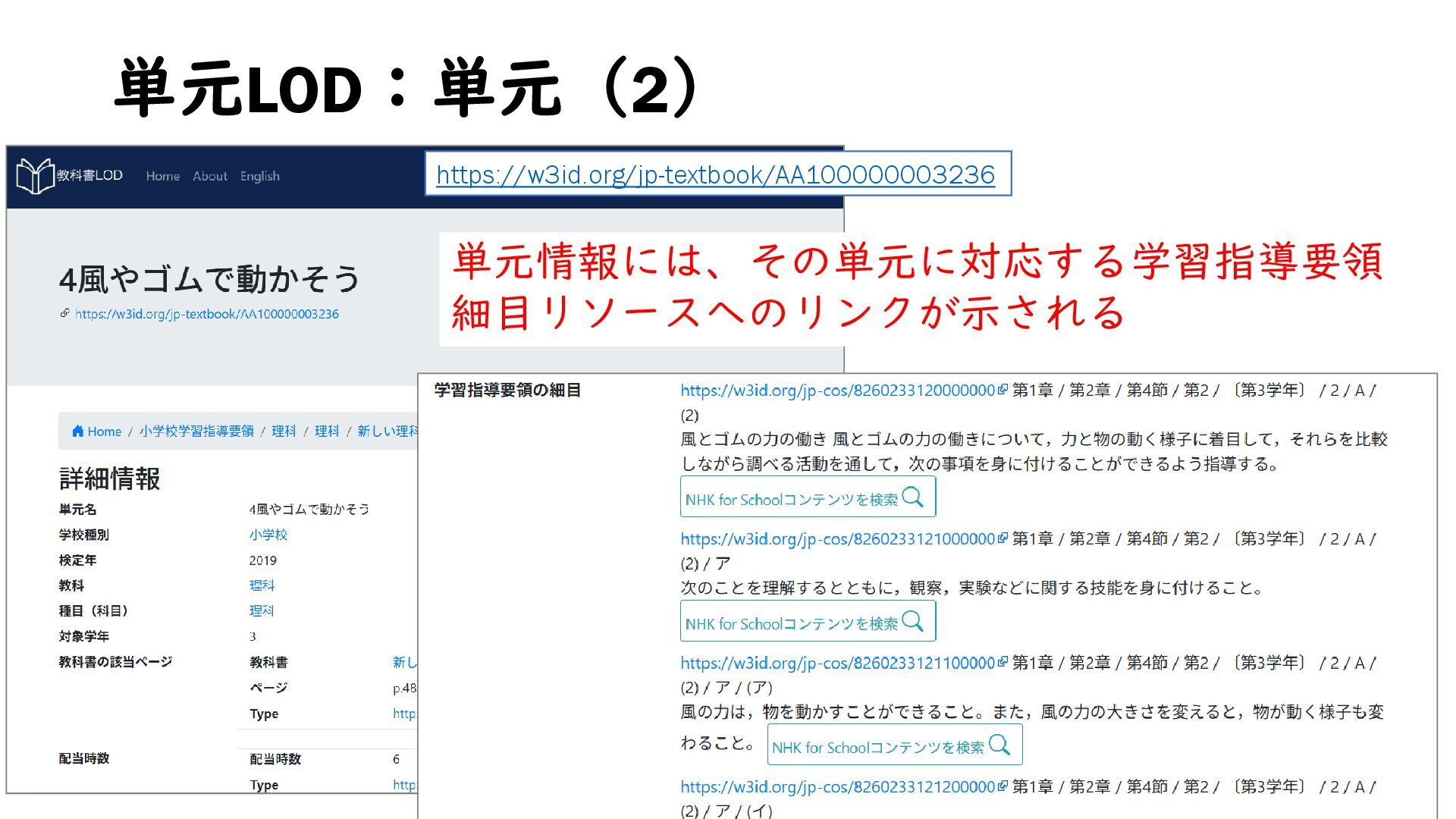Click external-link icon after 8260233121100000 URL
Image resolution: width=1456 pixels, height=819 pixels.
(1003, 662)
